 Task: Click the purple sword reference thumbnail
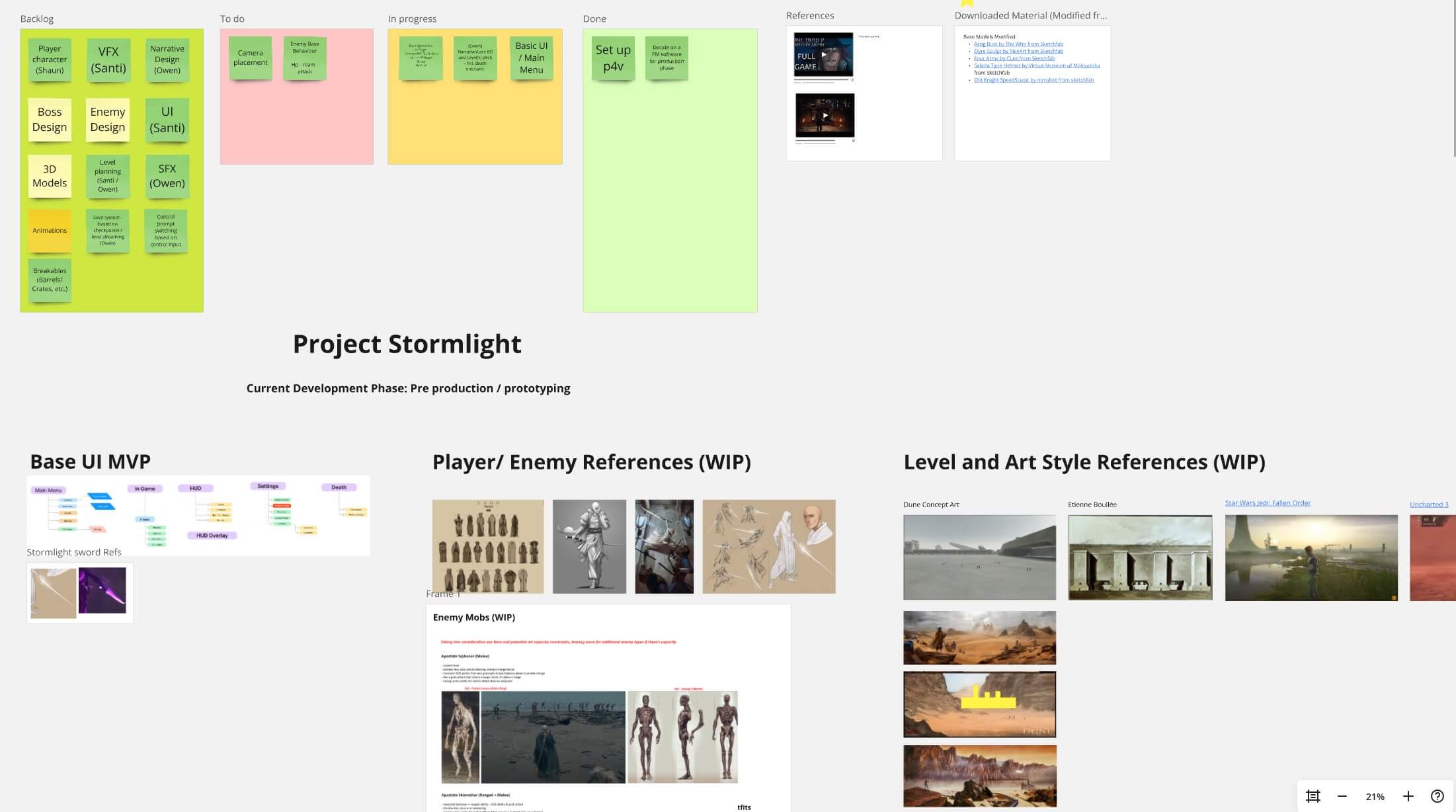tap(102, 590)
